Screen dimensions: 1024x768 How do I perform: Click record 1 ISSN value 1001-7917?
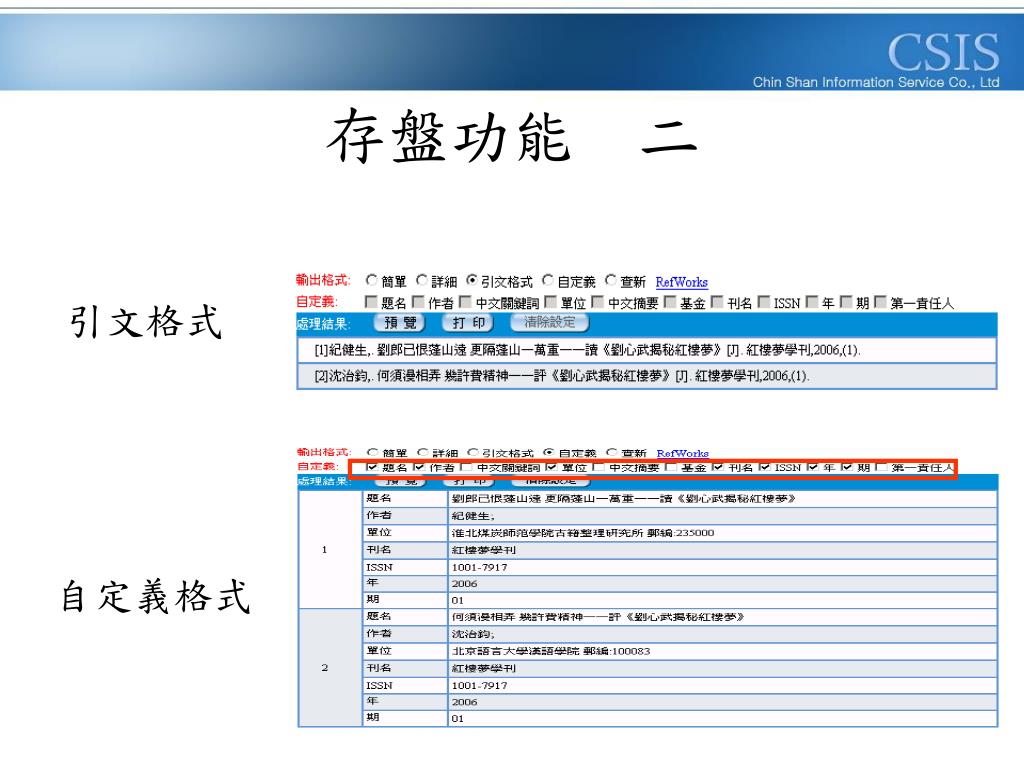(722, 567)
